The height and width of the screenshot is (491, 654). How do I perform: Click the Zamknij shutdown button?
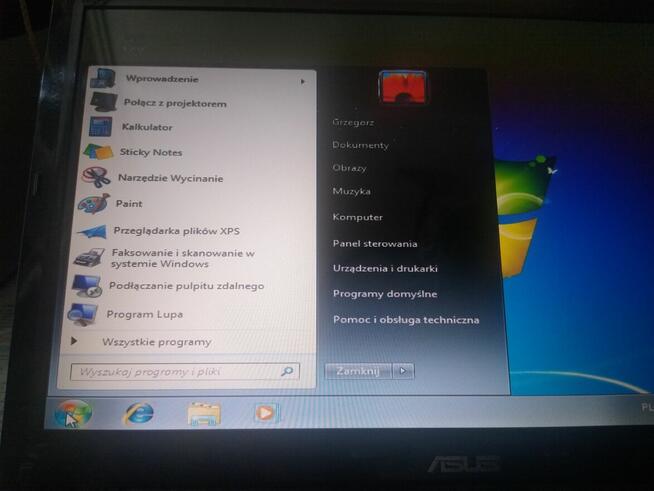[358, 371]
